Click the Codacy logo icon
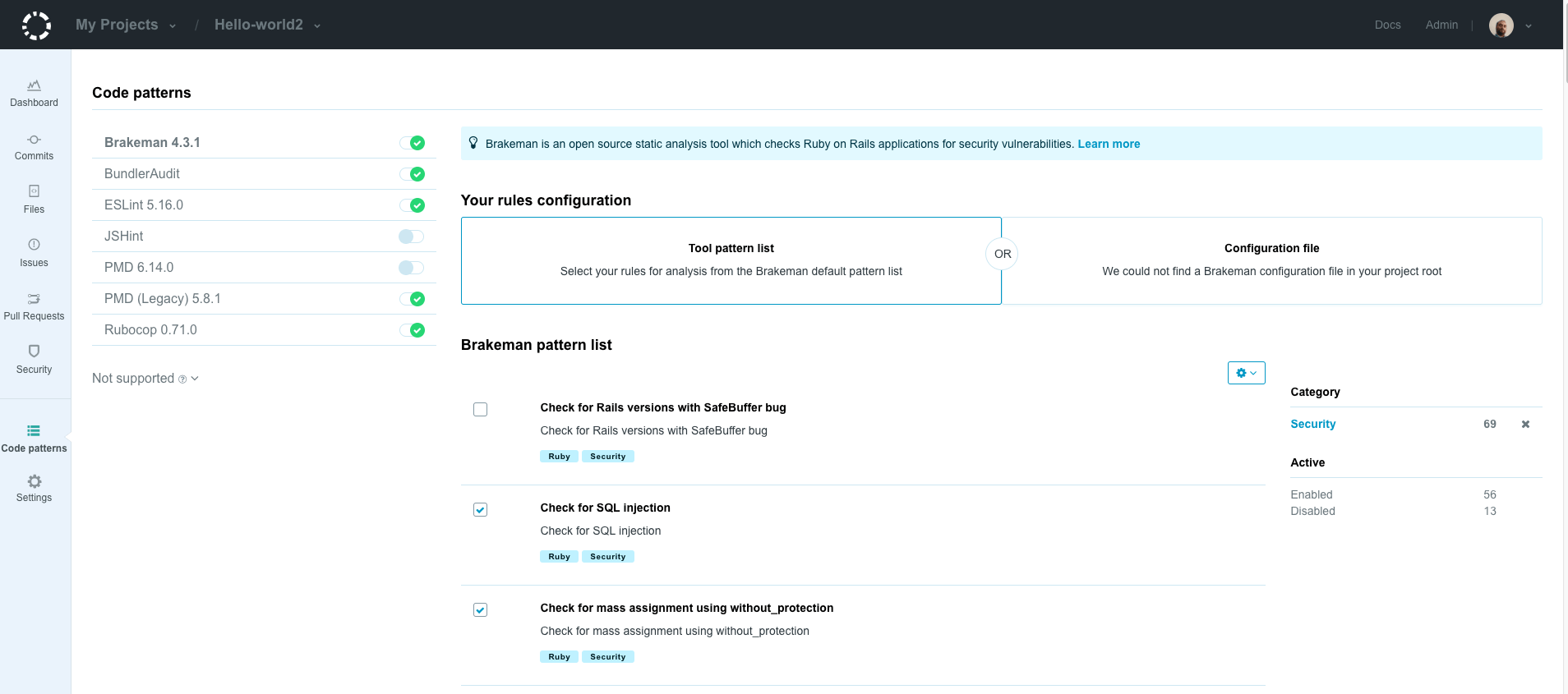This screenshot has height=694, width=1568. pos(36,25)
